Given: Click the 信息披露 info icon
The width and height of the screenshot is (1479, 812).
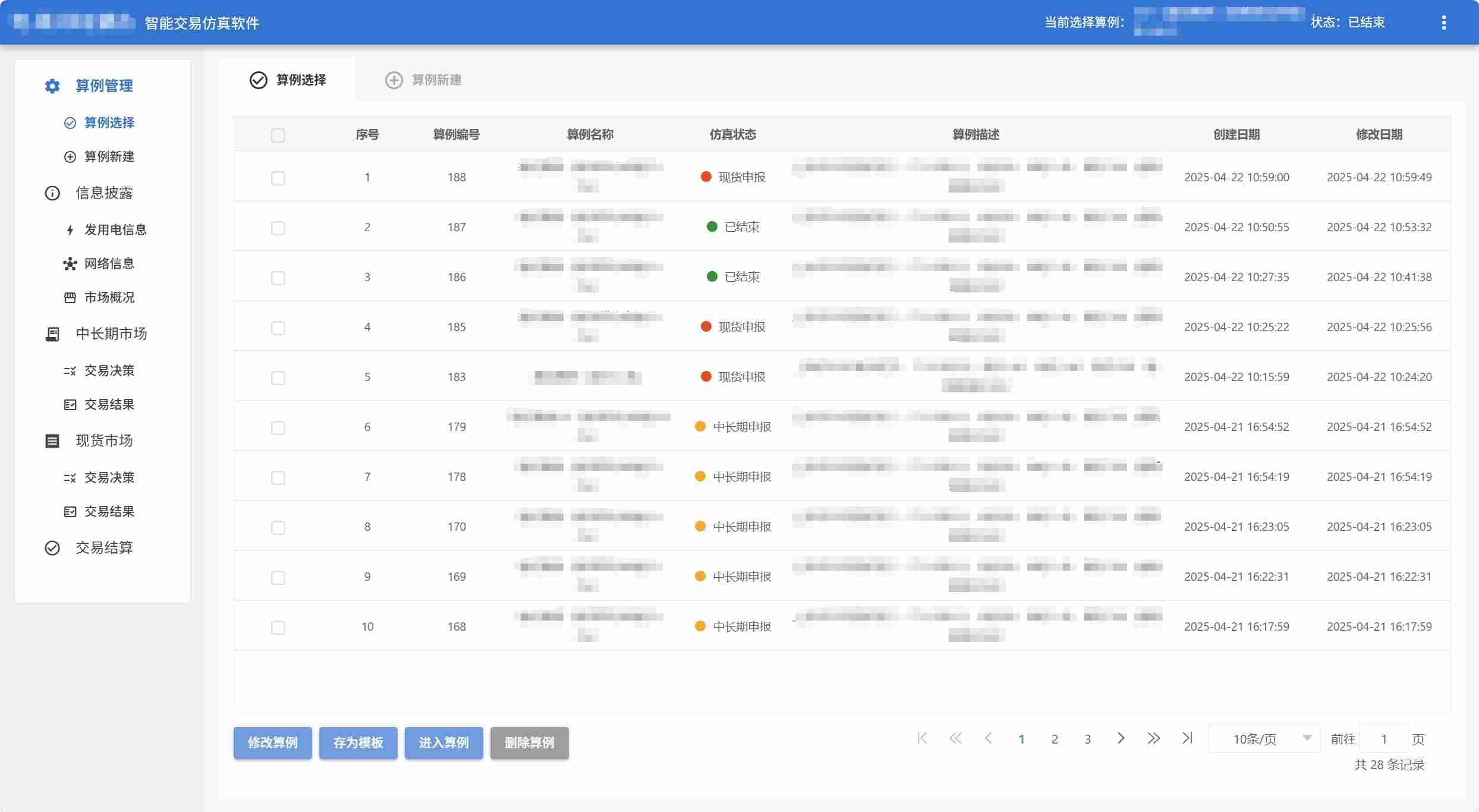Looking at the screenshot, I should point(52,193).
